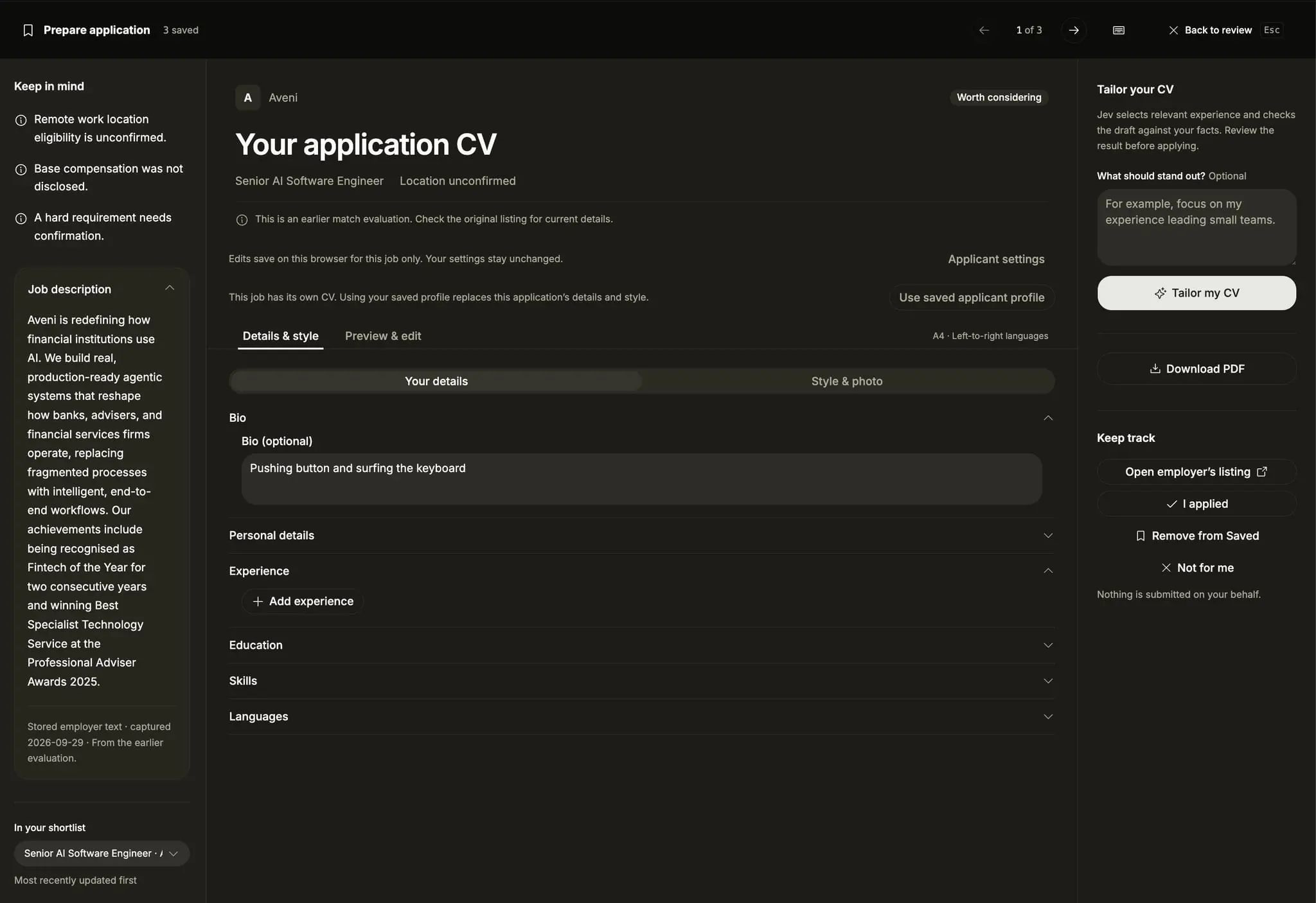This screenshot has width=1316, height=903.
Task: Click Stored employer text captured note
Action: pyautogui.click(x=99, y=742)
